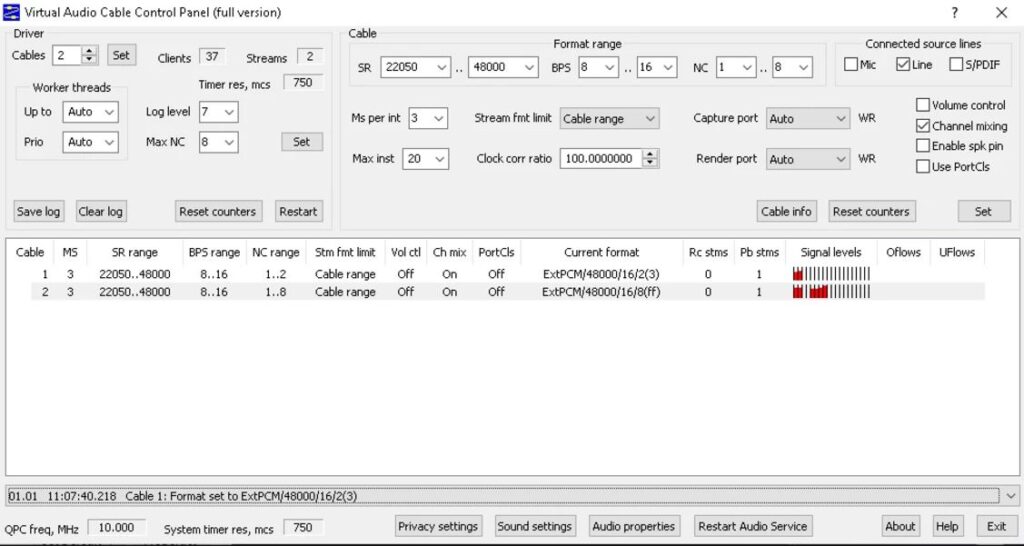The height and width of the screenshot is (546, 1024).
Task: Enable the Mic source line checkbox
Action: 850,64
